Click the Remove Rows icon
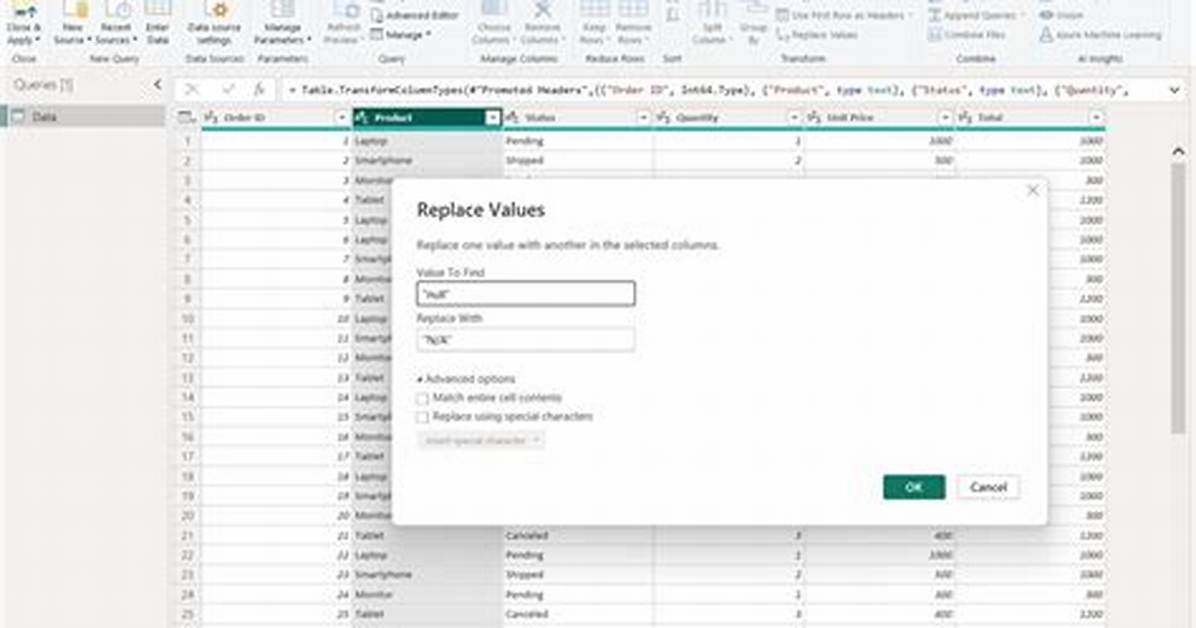The width and height of the screenshot is (1196, 628). [633, 23]
